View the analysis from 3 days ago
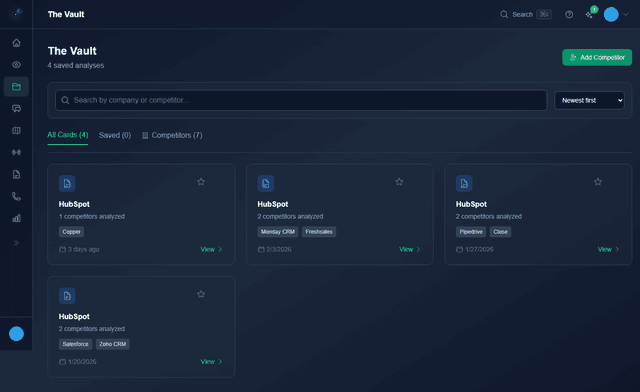 (211, 249)
